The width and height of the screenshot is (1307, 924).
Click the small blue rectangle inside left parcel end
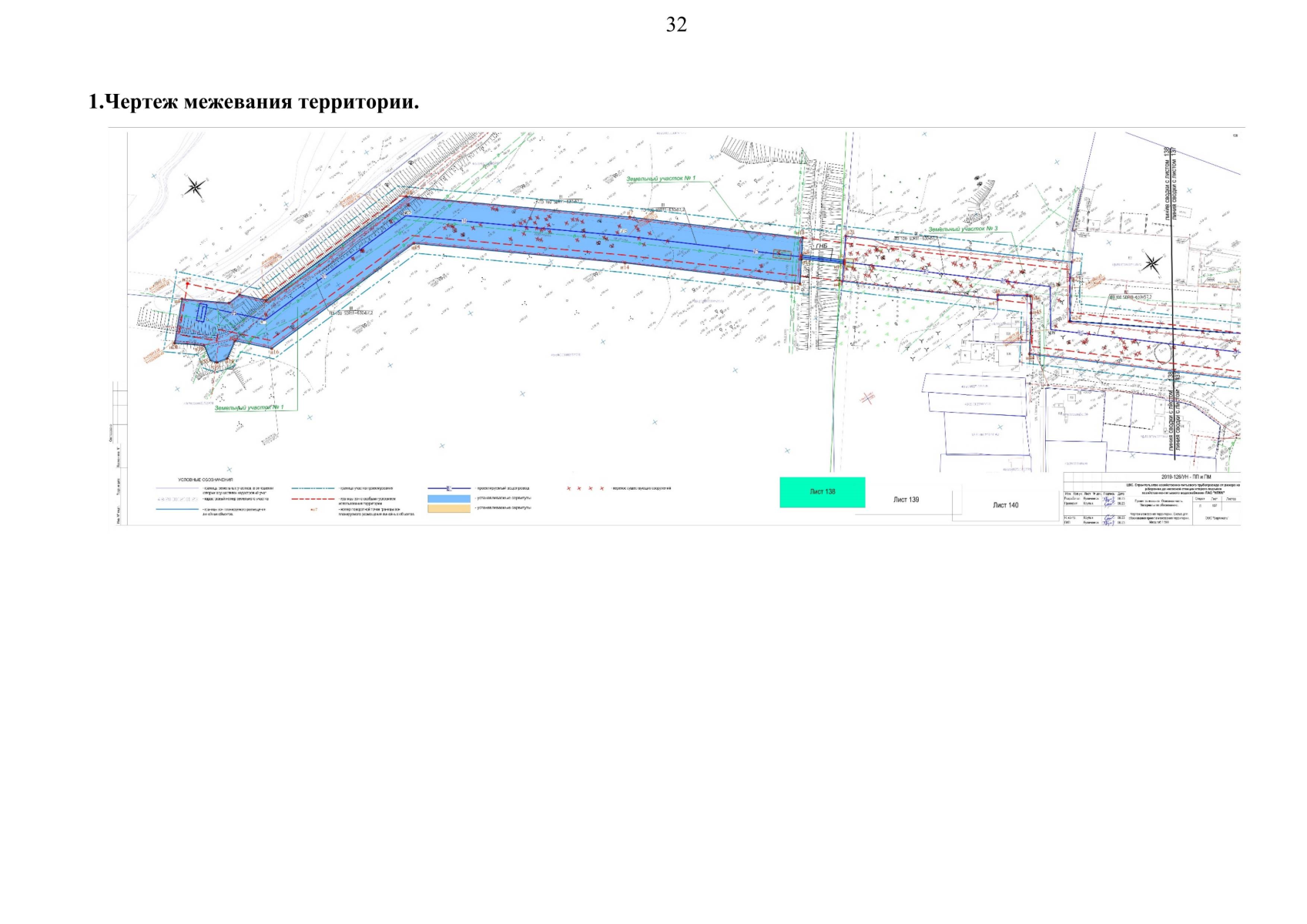tap(202, 313)
